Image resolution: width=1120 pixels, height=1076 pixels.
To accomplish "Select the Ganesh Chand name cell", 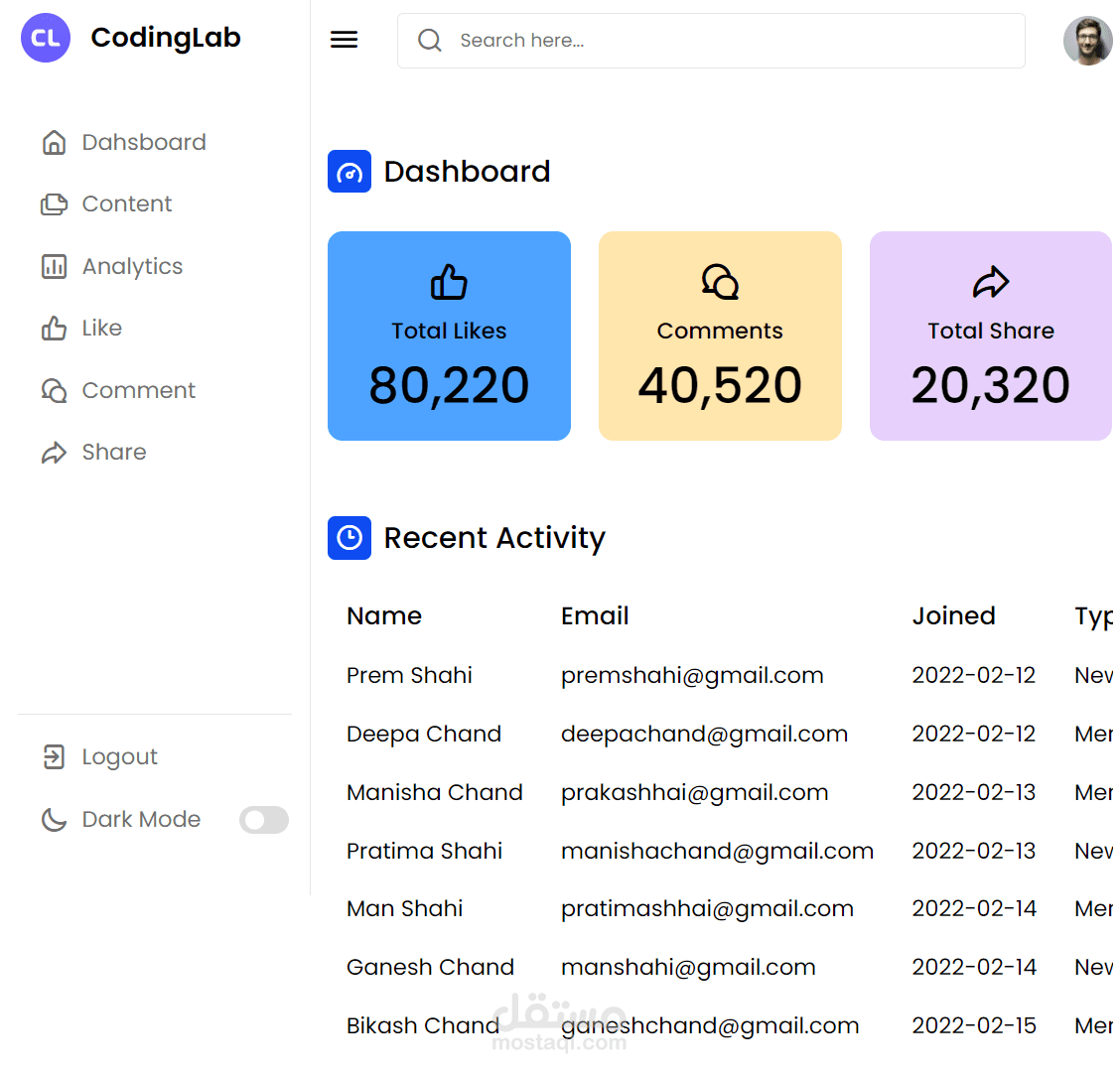I will [x=430, y=968].
